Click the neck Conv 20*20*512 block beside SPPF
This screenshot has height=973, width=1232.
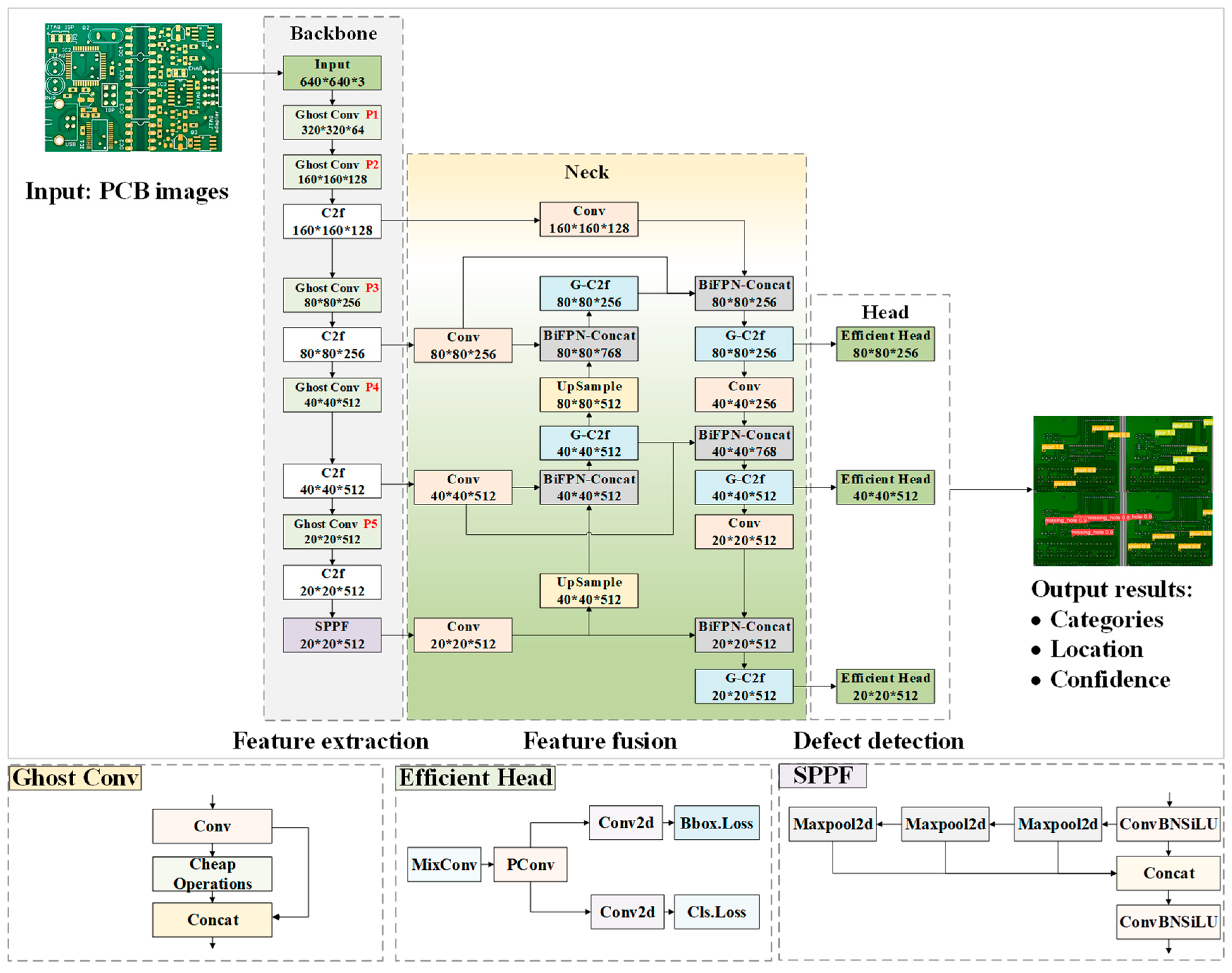pyautogui.click(x=463, y=635)
